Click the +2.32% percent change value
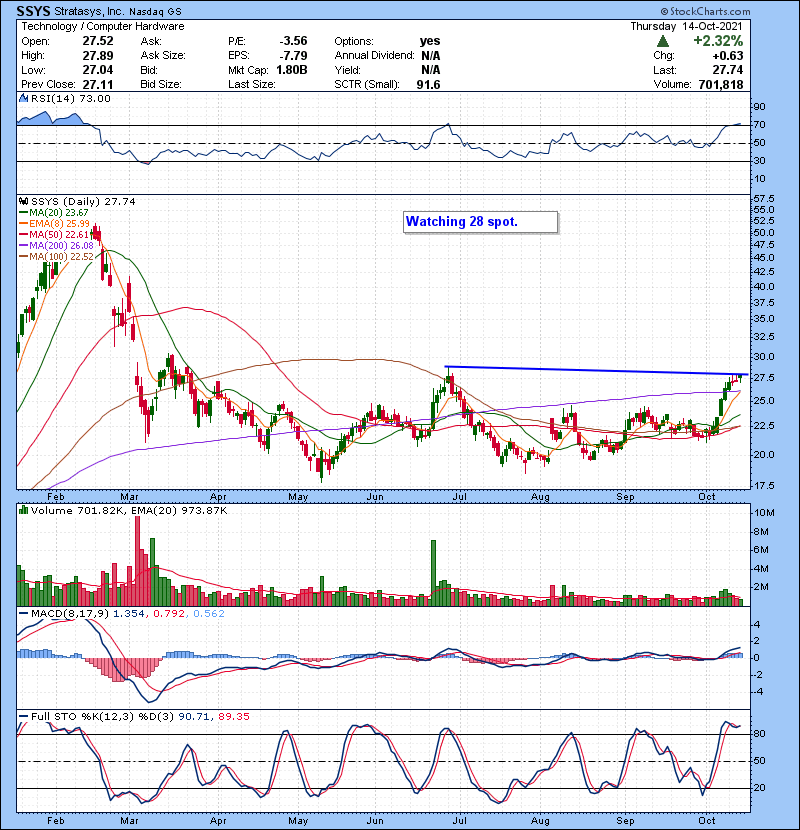The width and height of the screenshot is (800, 830). tap(718, 41)
